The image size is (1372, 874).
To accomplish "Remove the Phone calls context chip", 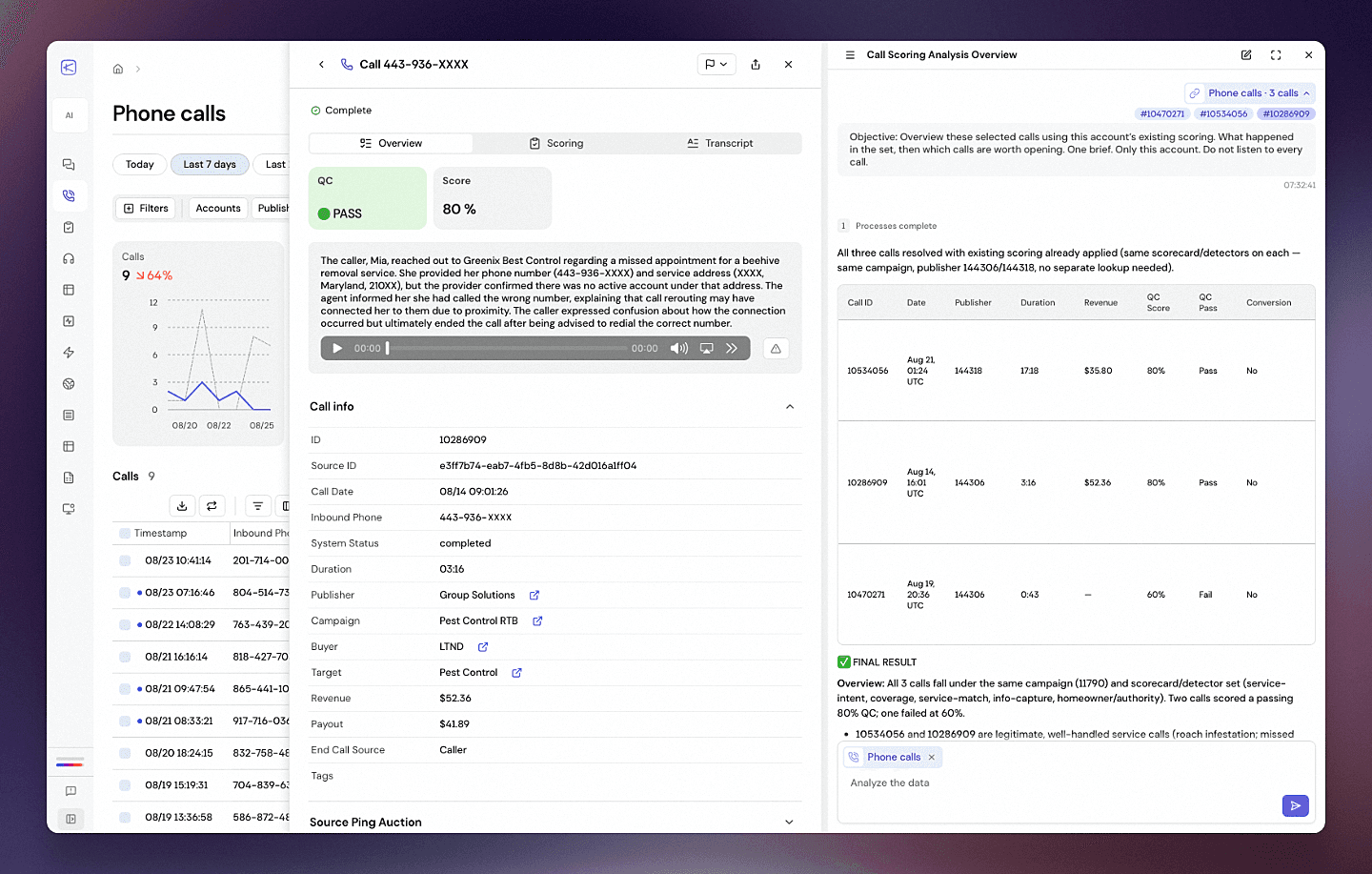I will click(932, 758).
